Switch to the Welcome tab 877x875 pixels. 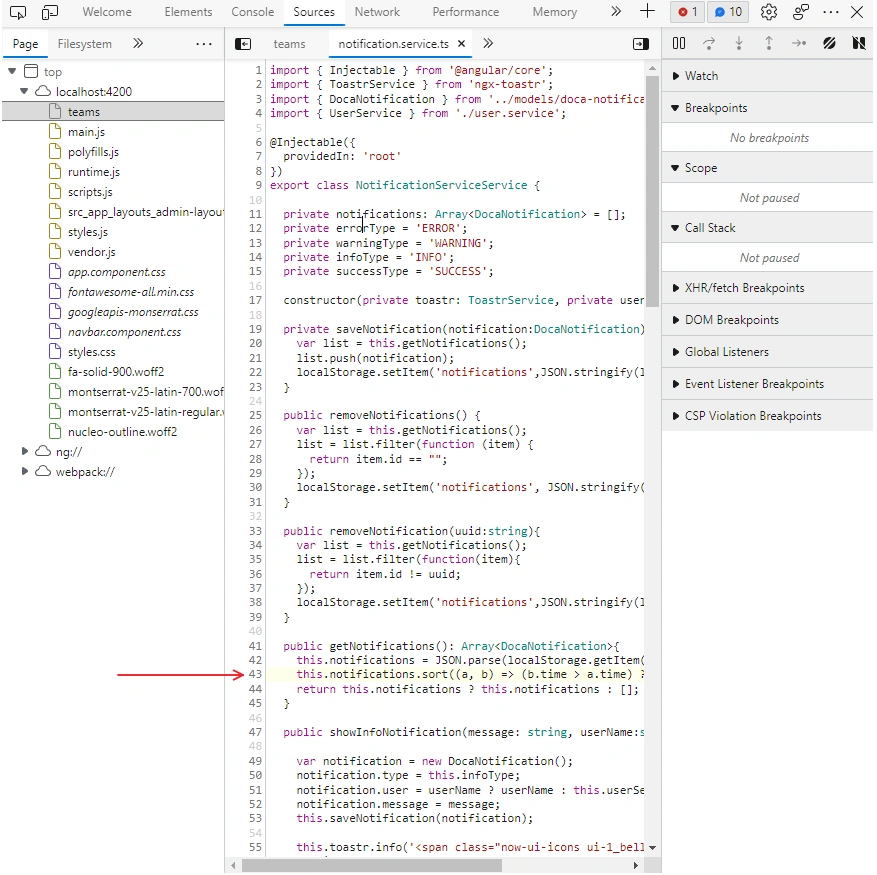point(107,12)
